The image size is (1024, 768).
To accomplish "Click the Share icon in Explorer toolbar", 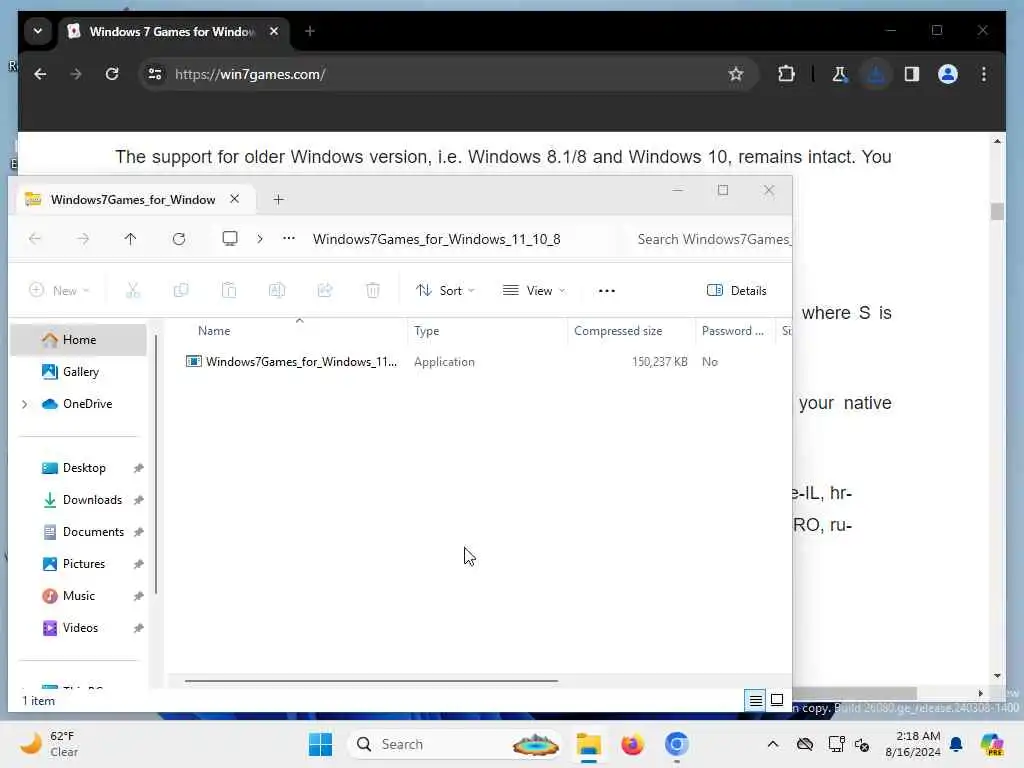I will coord(325,291).
